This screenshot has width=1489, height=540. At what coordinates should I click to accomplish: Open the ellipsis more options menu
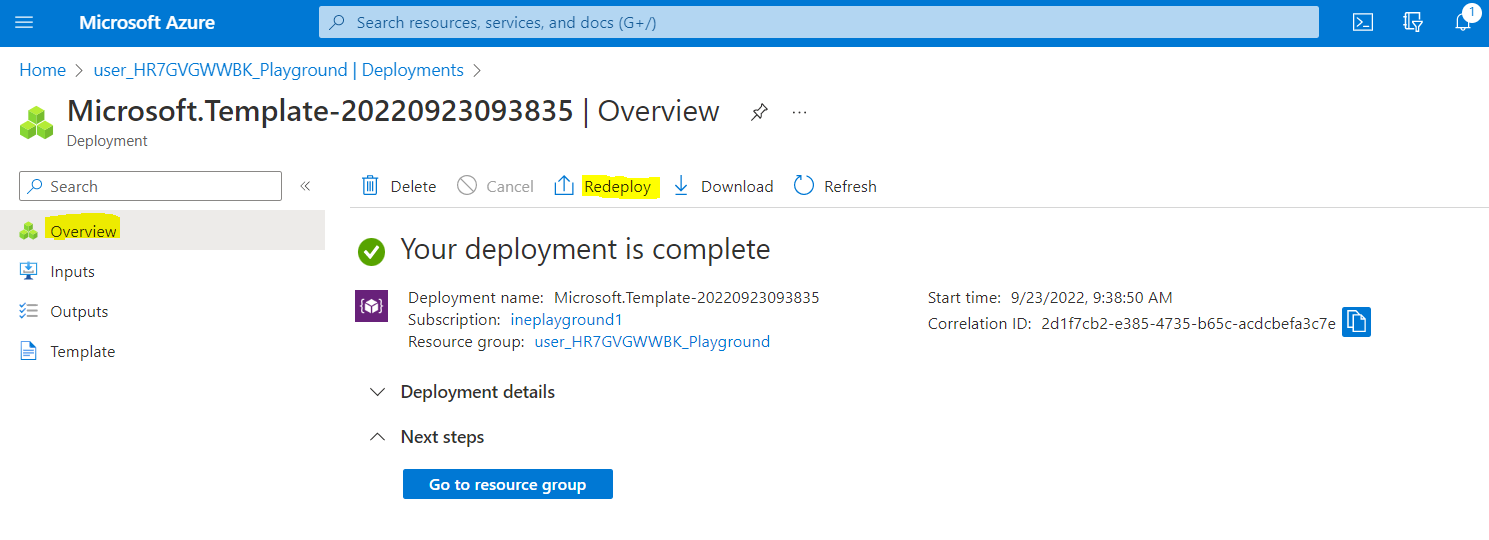[x=799, y=112]
